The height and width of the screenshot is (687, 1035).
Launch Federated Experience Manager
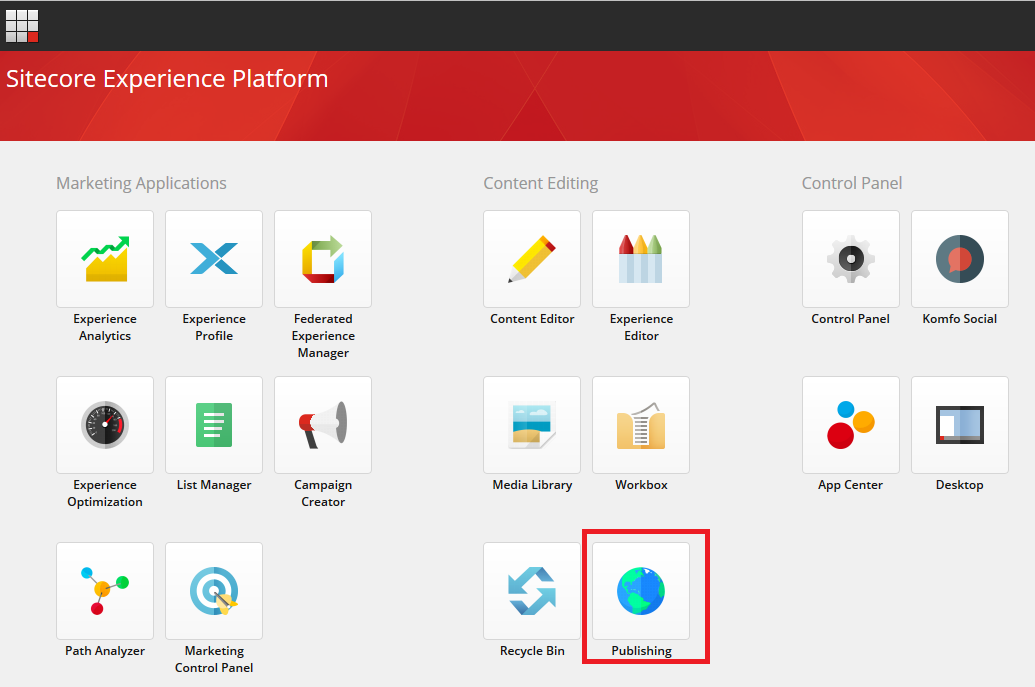pyautogui.click(x=323, y=259)
